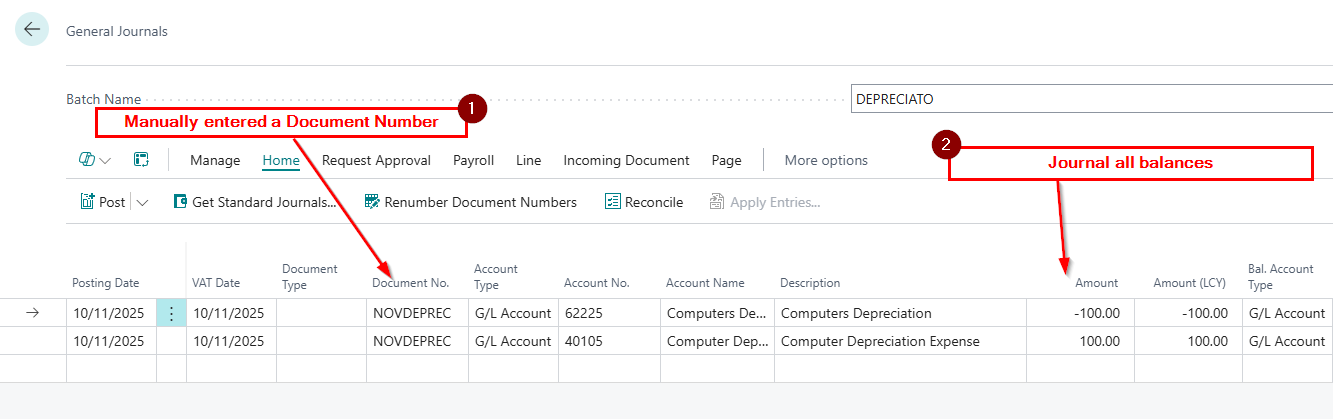Click the Reconcile action

(644, 202)
